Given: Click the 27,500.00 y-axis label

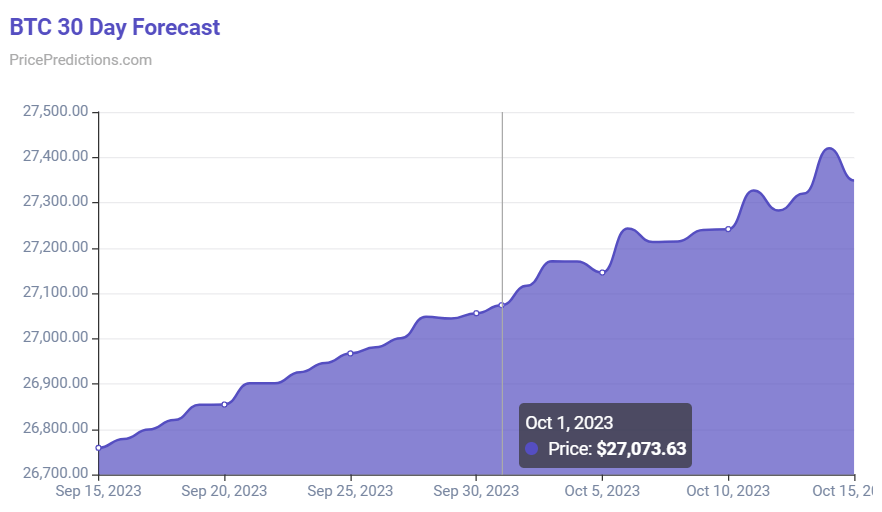Looking at the screenshot, I should point(55,111).
